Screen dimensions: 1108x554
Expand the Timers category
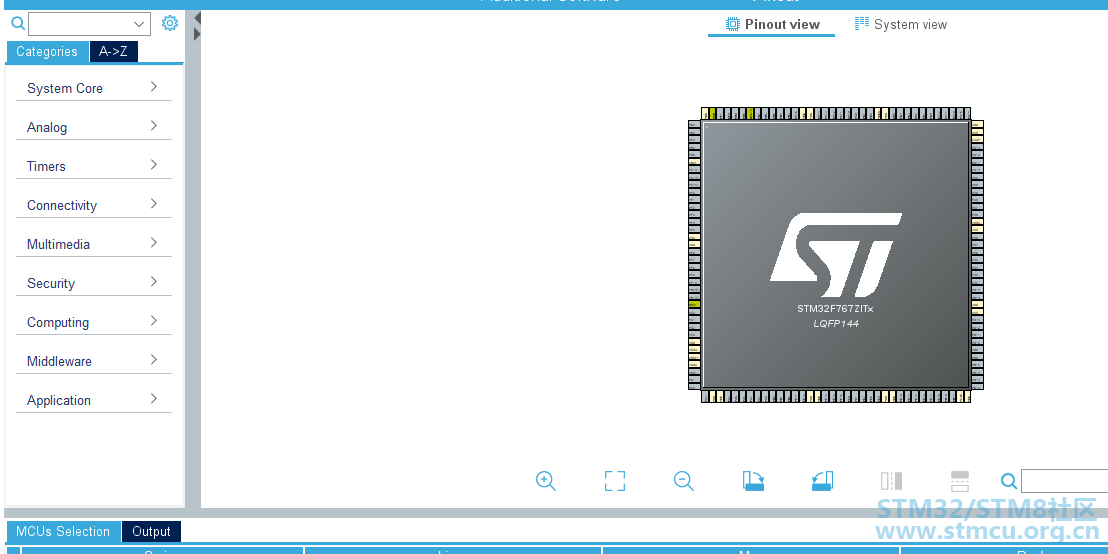pos(93,166)
